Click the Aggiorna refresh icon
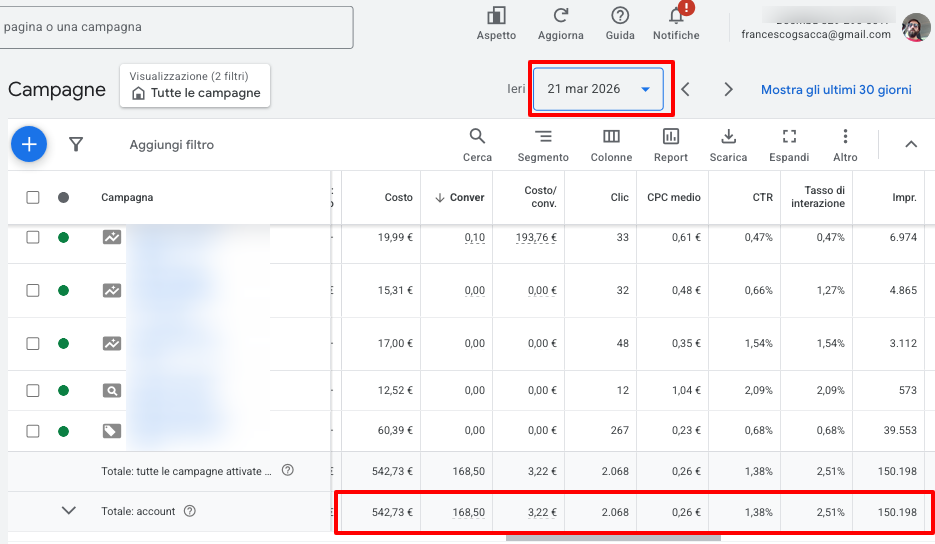 click(561, 16)
